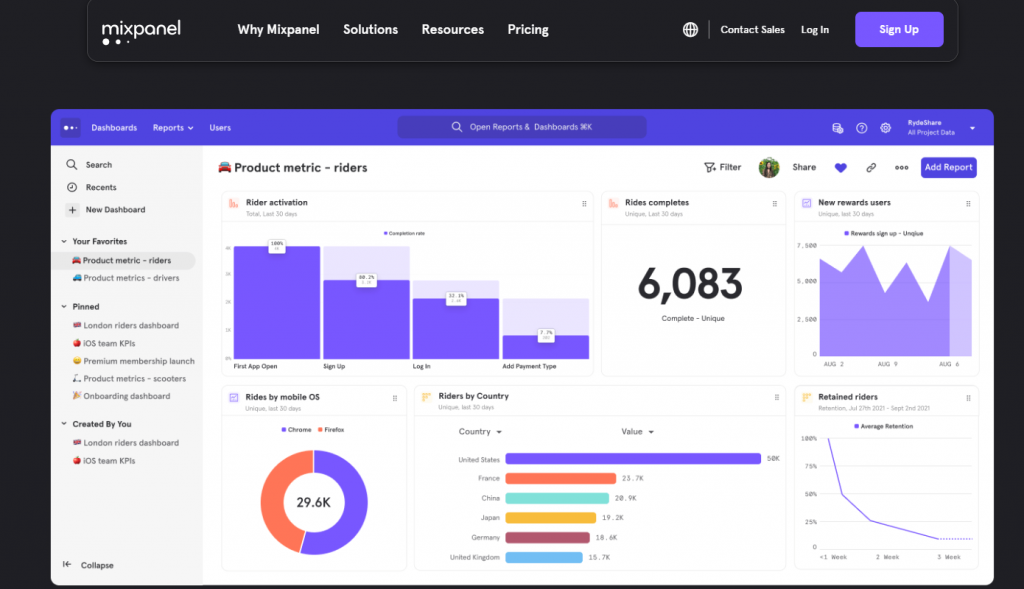The width and height of the screenshot is (1024, 589).
Task: Toggle the Firefox legend swatch
Action: tap(320, 430)
